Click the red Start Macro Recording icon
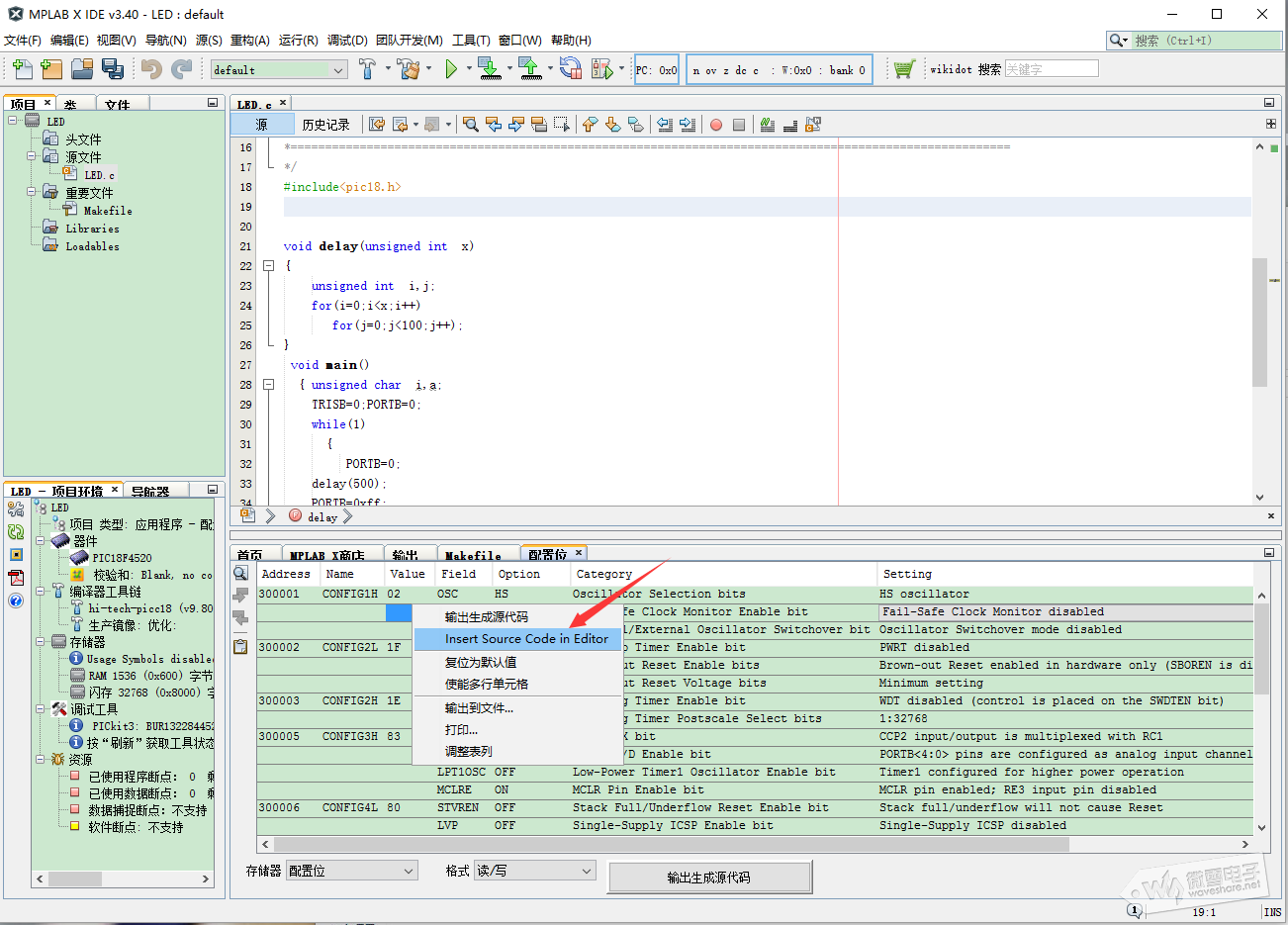The image size is (1288, 925). tap(715, 125)
